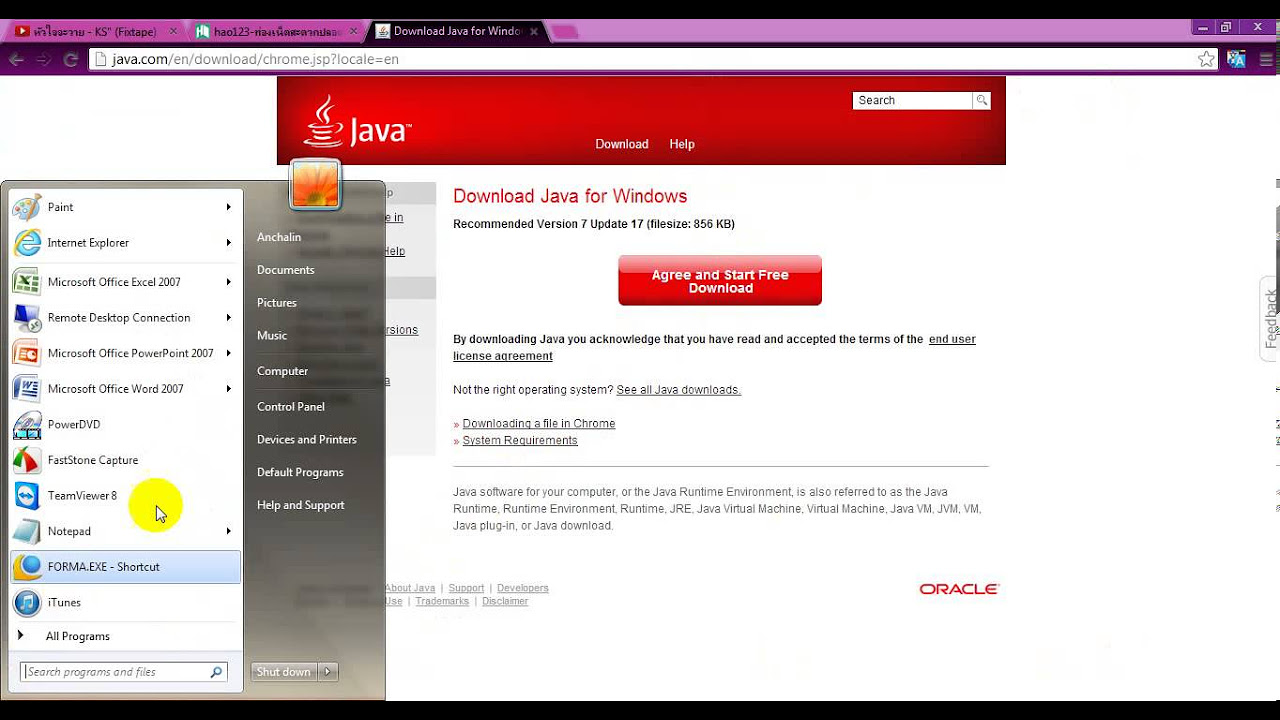The width and height of the screenshot is (1280, 720).
Task: Expand the Word 2007 jump list arrow
Action: 229,389
